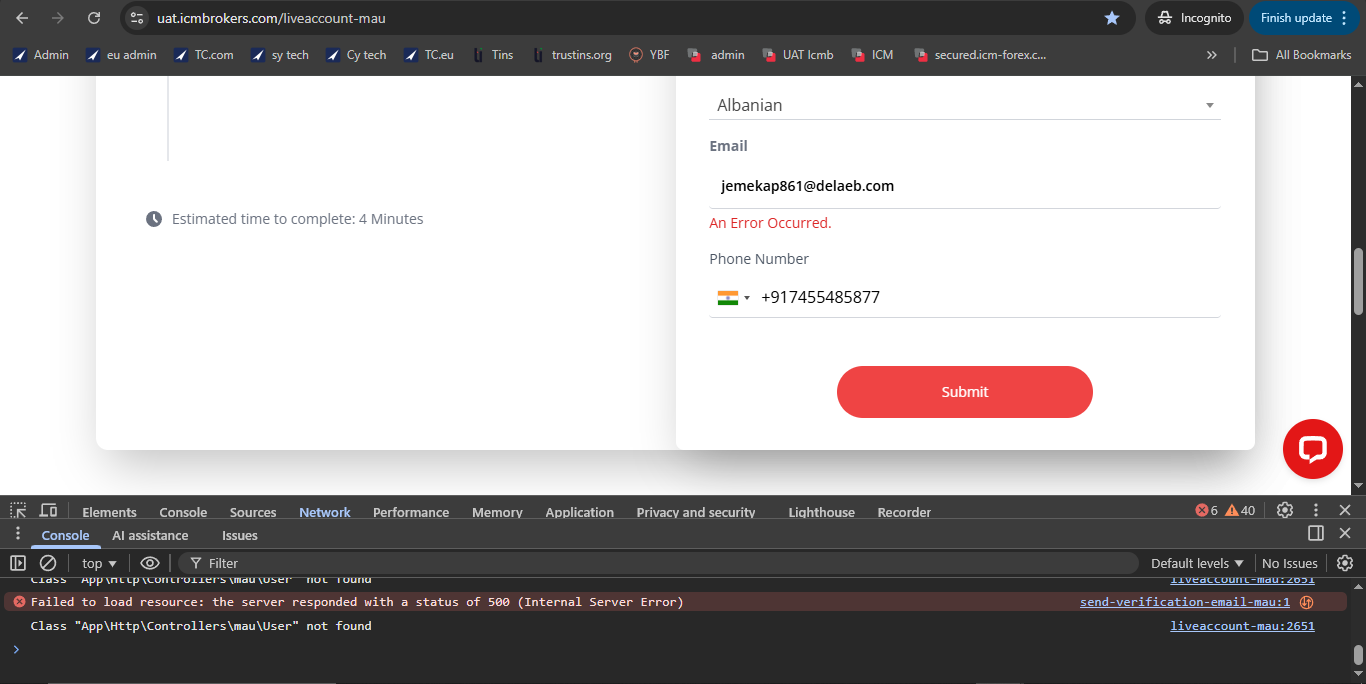Reload the page with the refresh icon
The width and height of the screenshot is (1366, 684).
click(x=93, y=18)
